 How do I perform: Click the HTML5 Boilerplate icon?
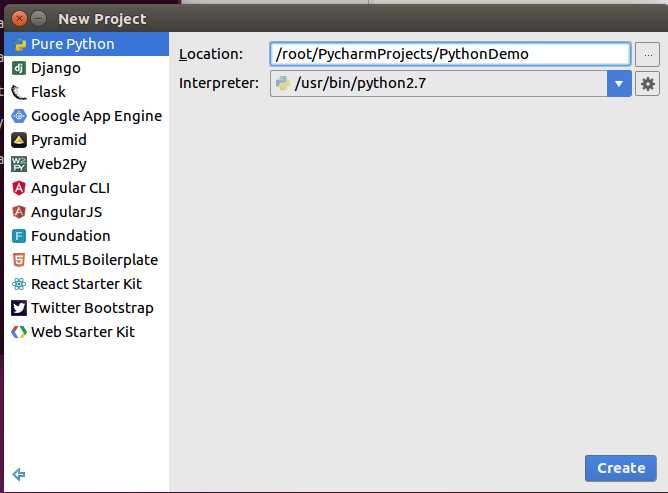coord(18,260)
